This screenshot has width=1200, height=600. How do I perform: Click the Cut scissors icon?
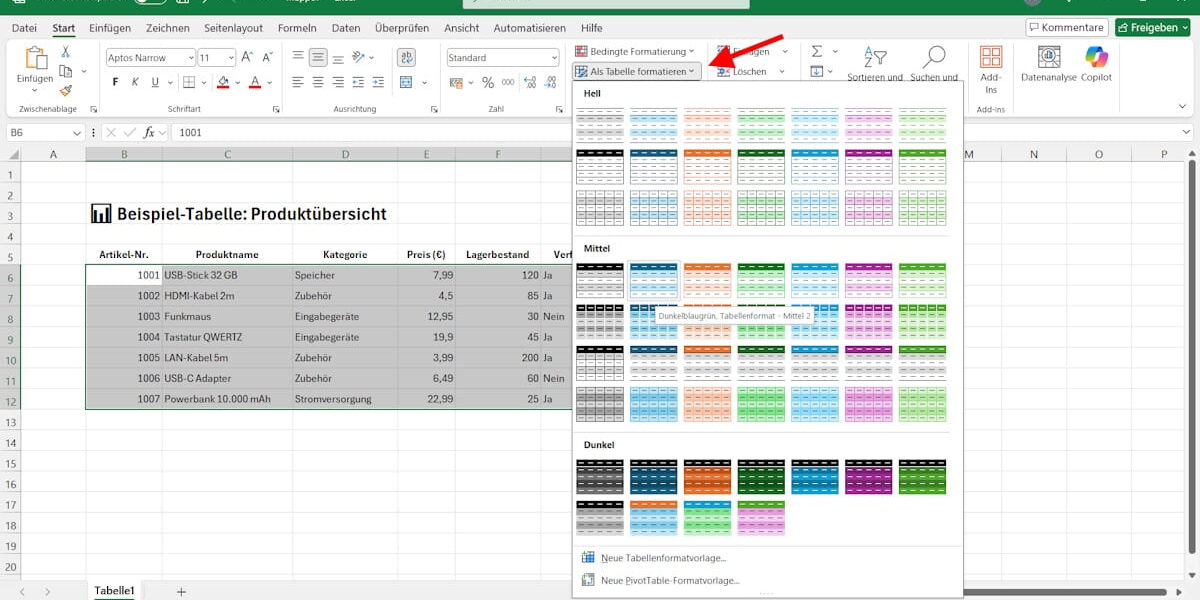(x=66, y=52)
